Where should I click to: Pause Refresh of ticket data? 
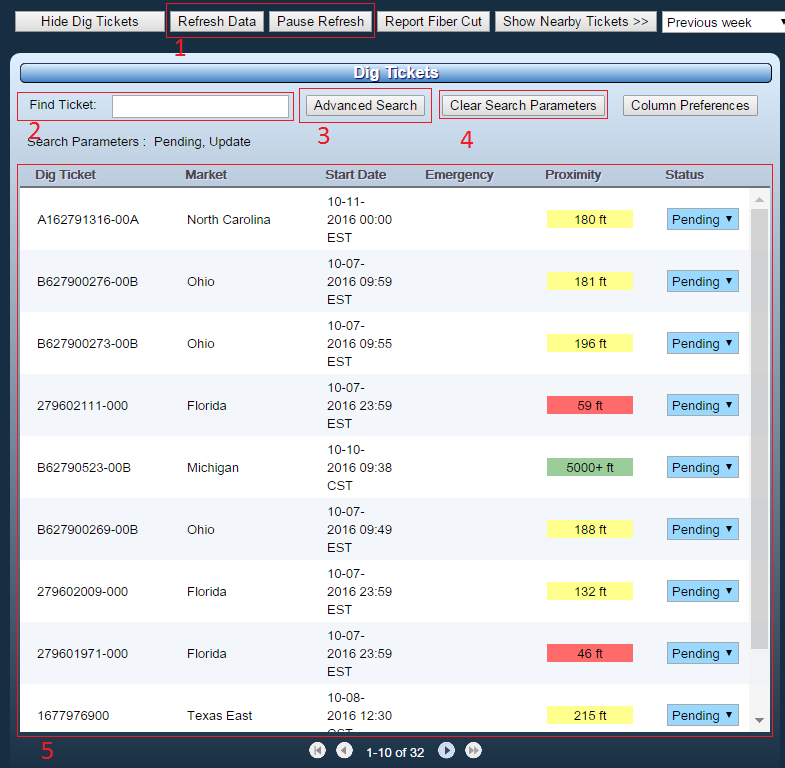tap(320, 21)
